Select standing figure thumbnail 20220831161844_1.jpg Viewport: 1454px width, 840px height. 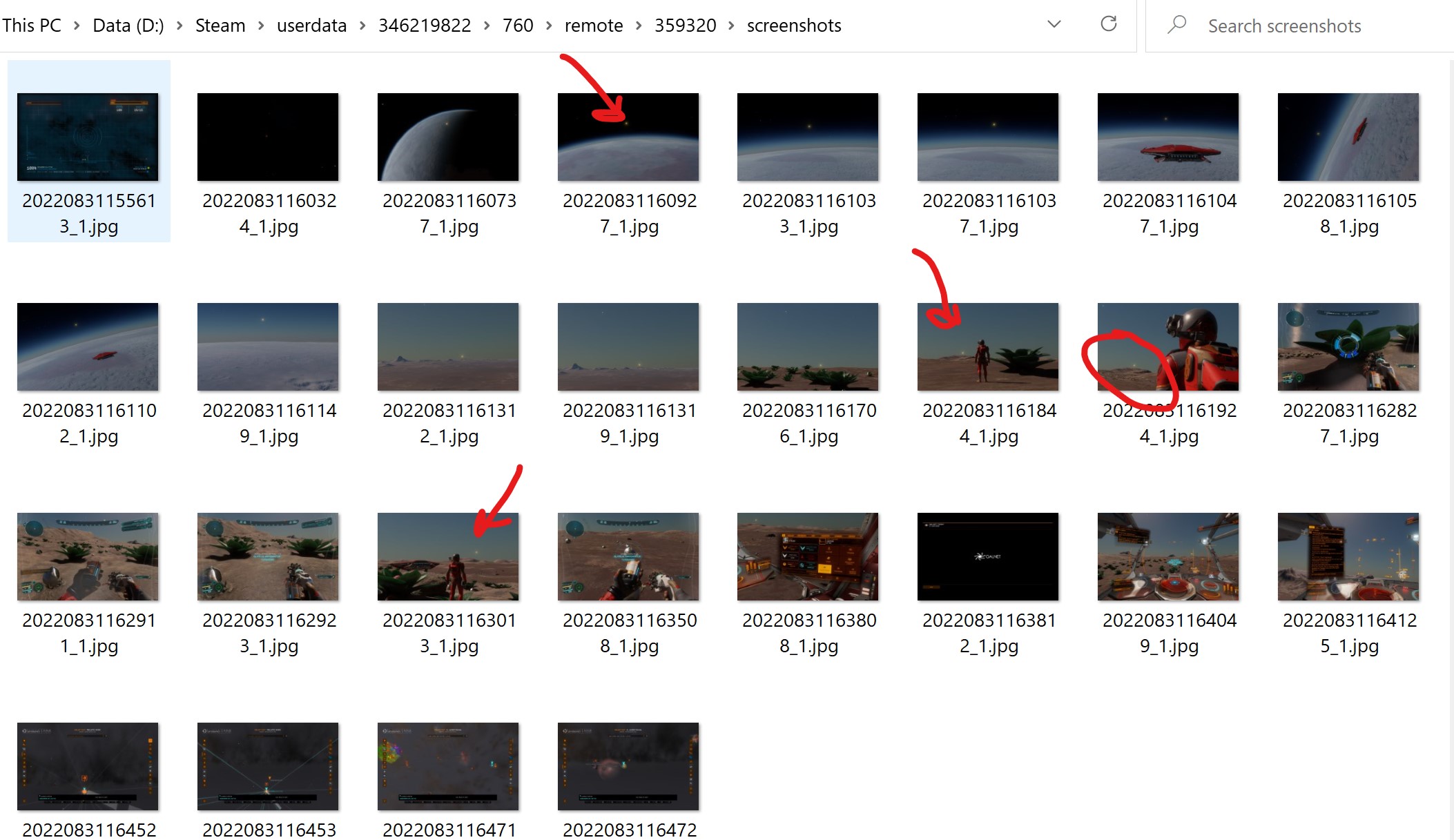[988, 346]
